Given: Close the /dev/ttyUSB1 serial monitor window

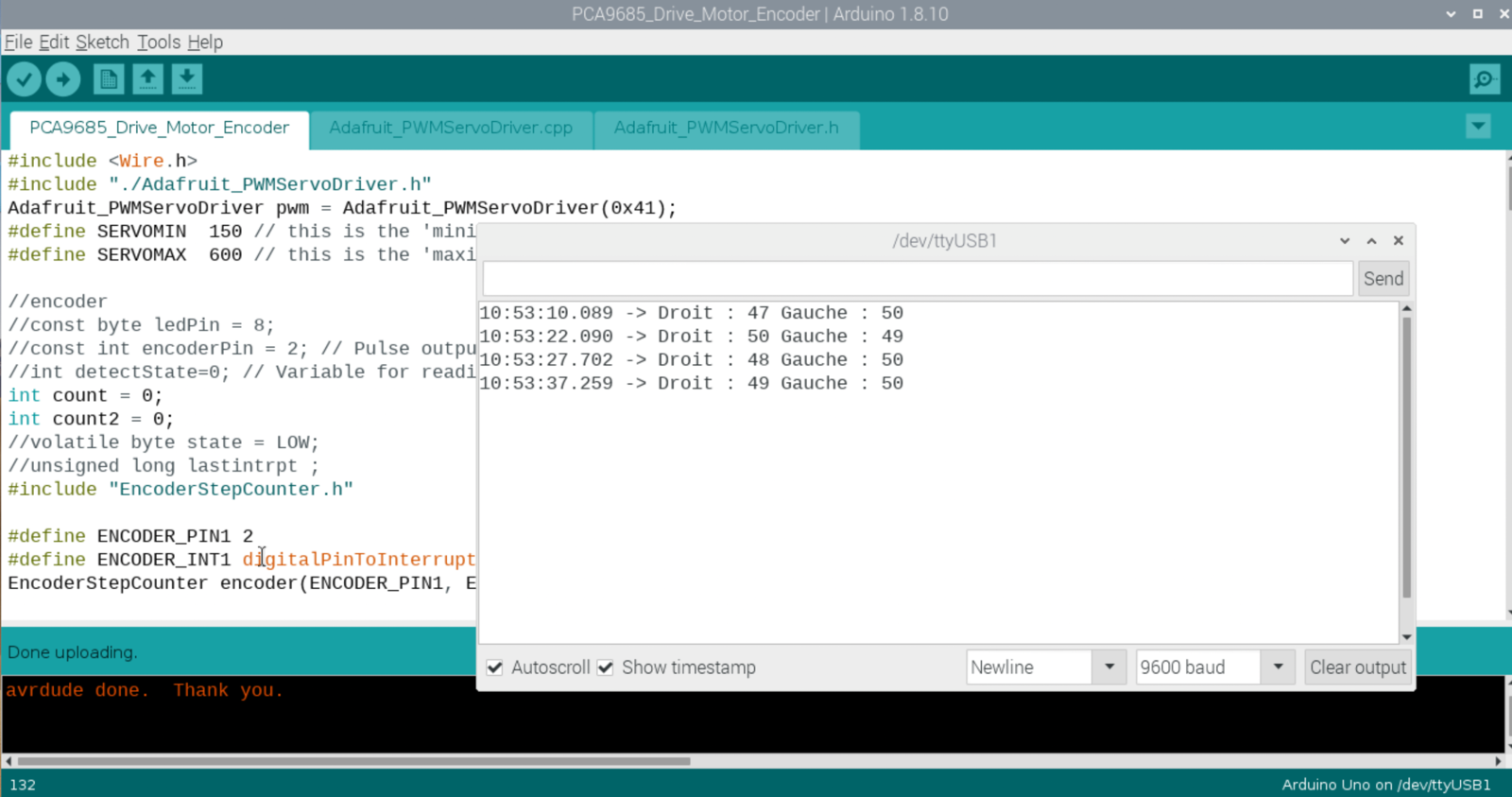Looking at the screenshot, I should tap(1399, 241).
